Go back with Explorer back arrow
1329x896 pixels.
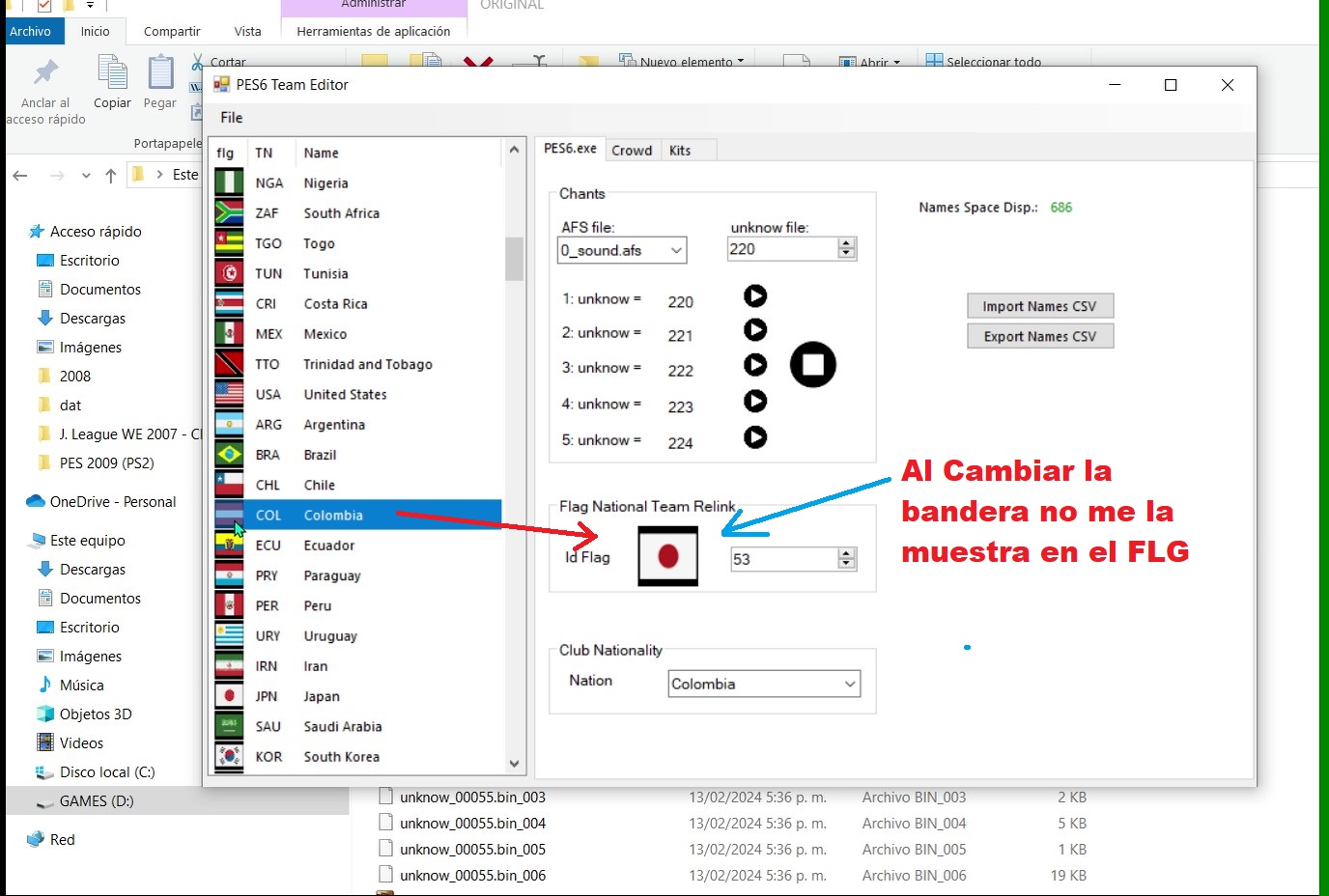click(20, 176)
